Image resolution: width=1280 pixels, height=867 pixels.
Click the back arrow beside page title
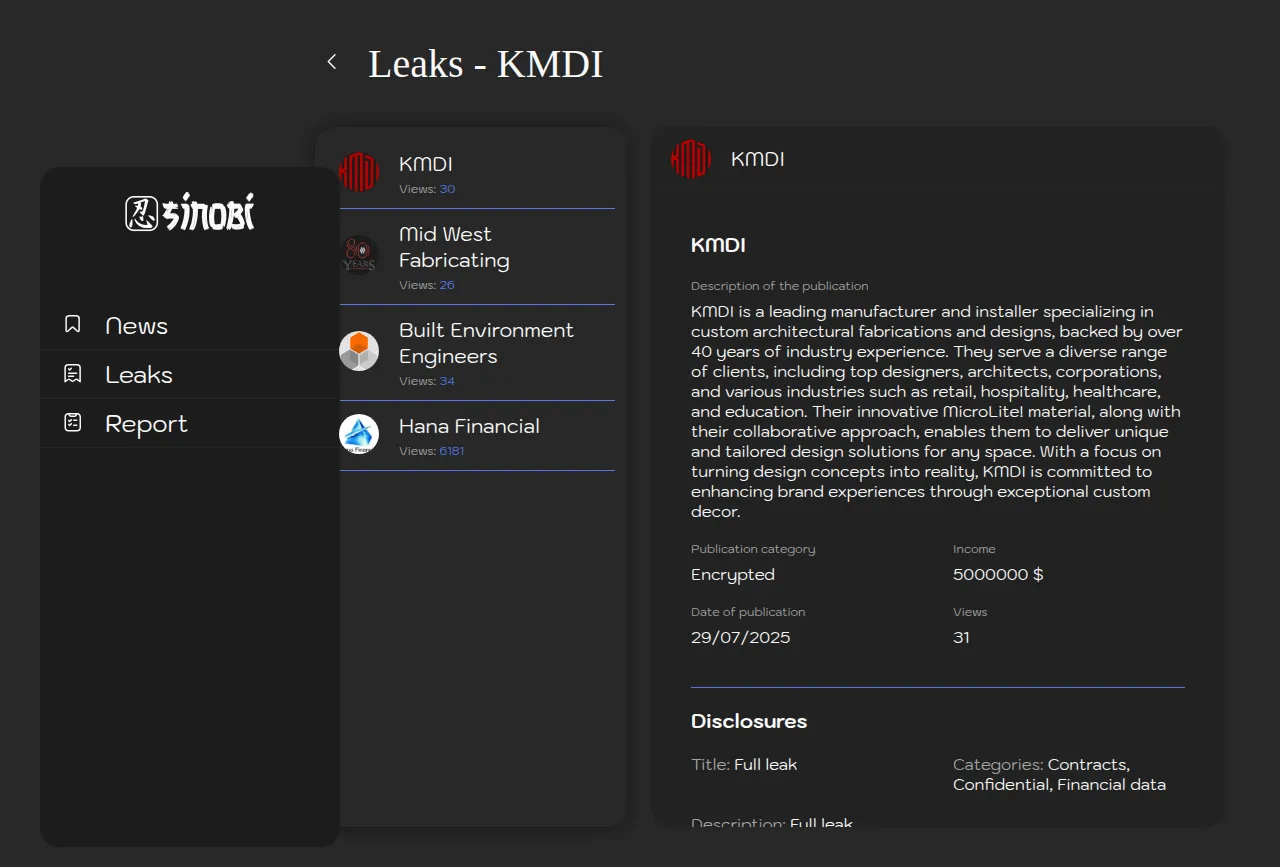(x=332, y=62)
